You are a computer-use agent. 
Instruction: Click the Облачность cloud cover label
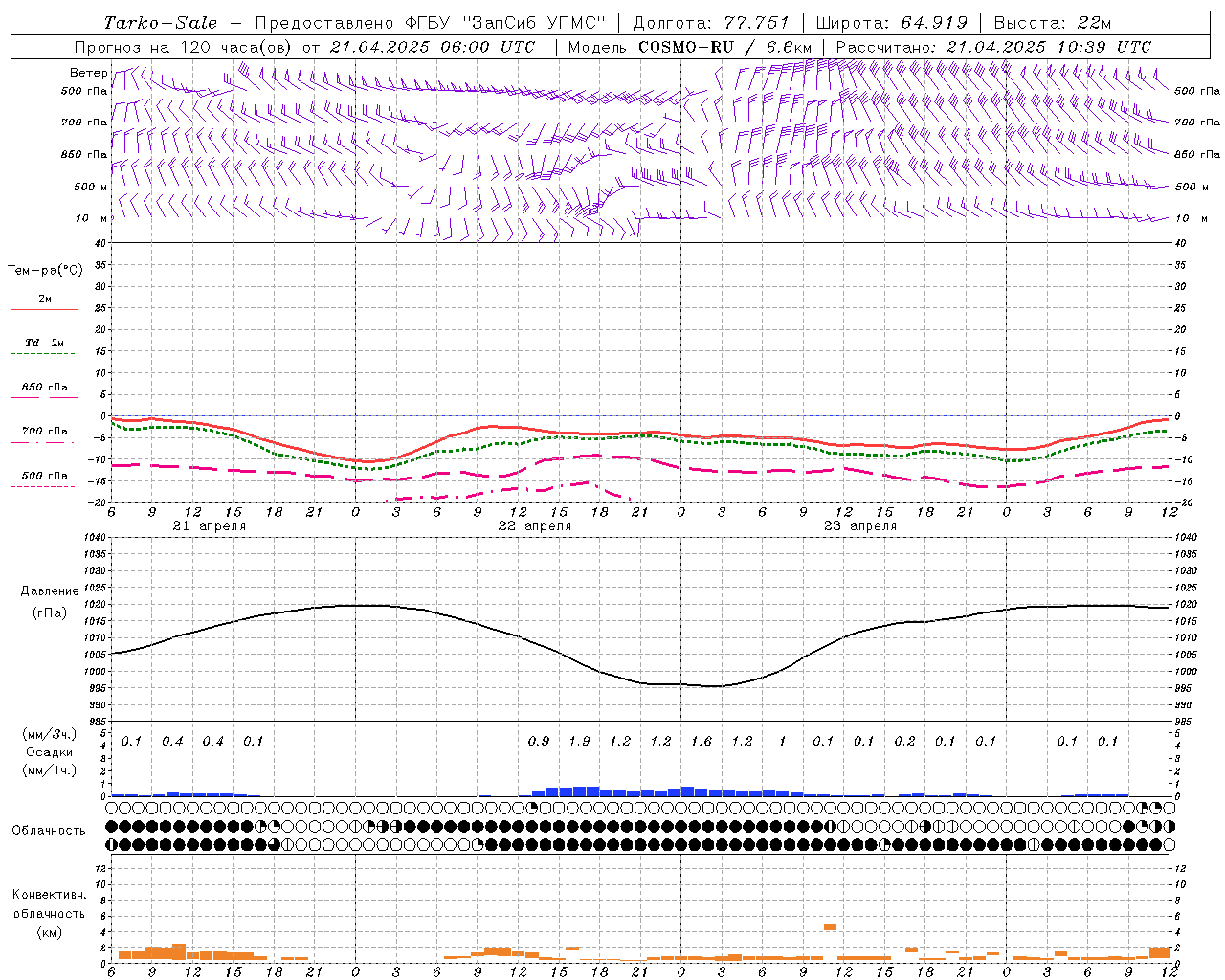[49, 830]
